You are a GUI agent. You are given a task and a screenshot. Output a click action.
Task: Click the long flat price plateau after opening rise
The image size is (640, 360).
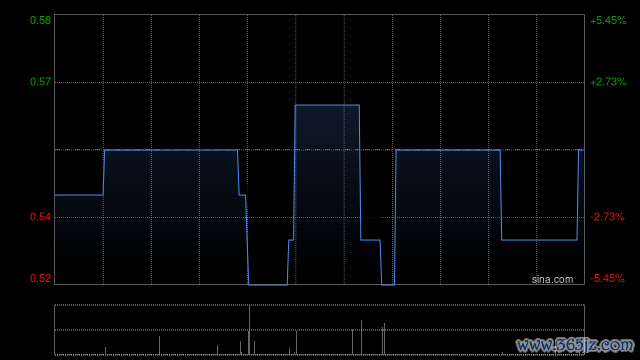[171, 150]
